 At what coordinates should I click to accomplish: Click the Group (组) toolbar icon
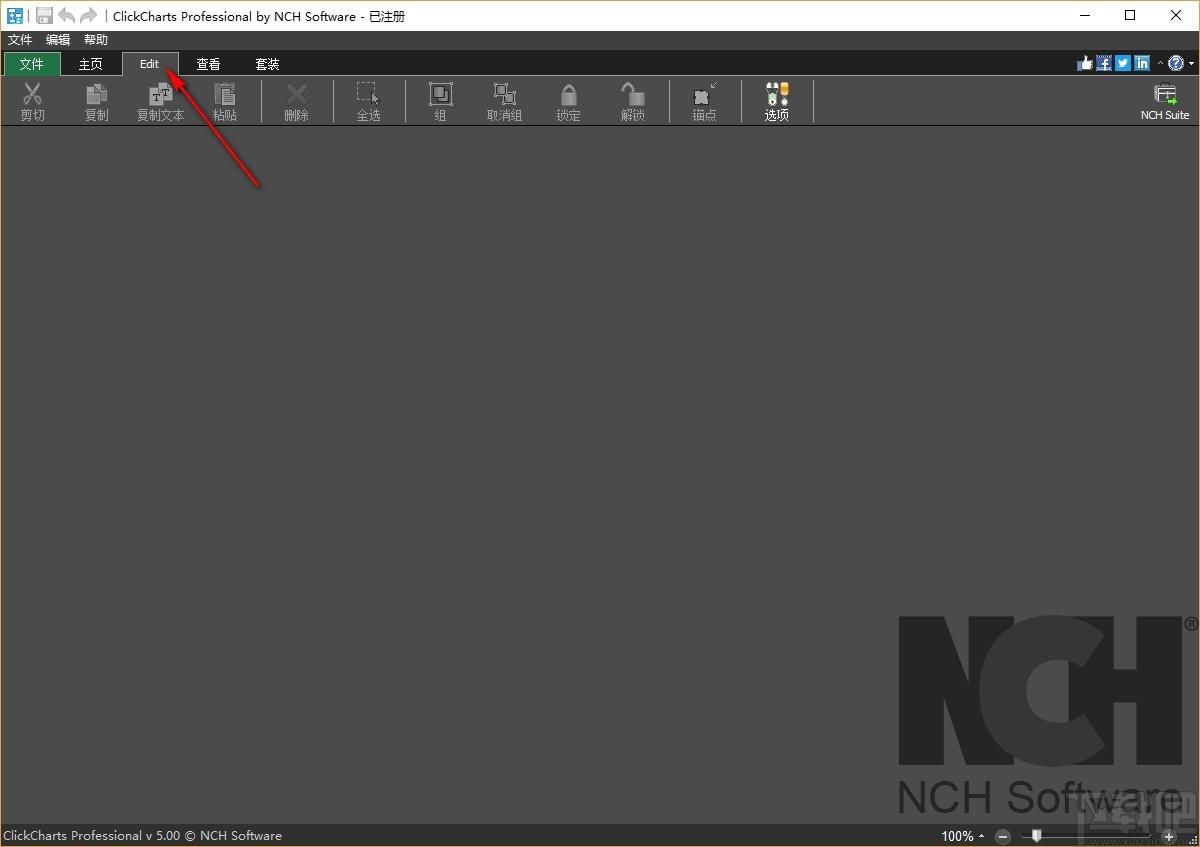click(x=441, y=95)
